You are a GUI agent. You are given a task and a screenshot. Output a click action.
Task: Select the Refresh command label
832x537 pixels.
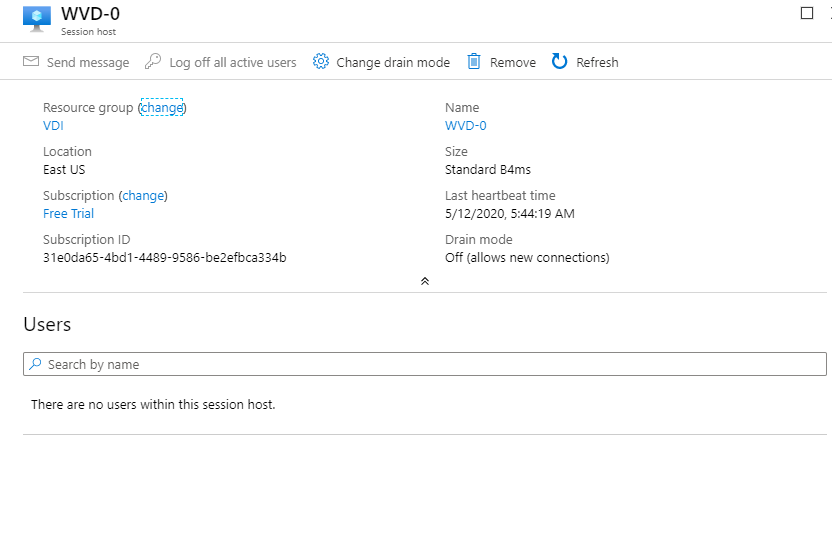click(x=597, y=63)
